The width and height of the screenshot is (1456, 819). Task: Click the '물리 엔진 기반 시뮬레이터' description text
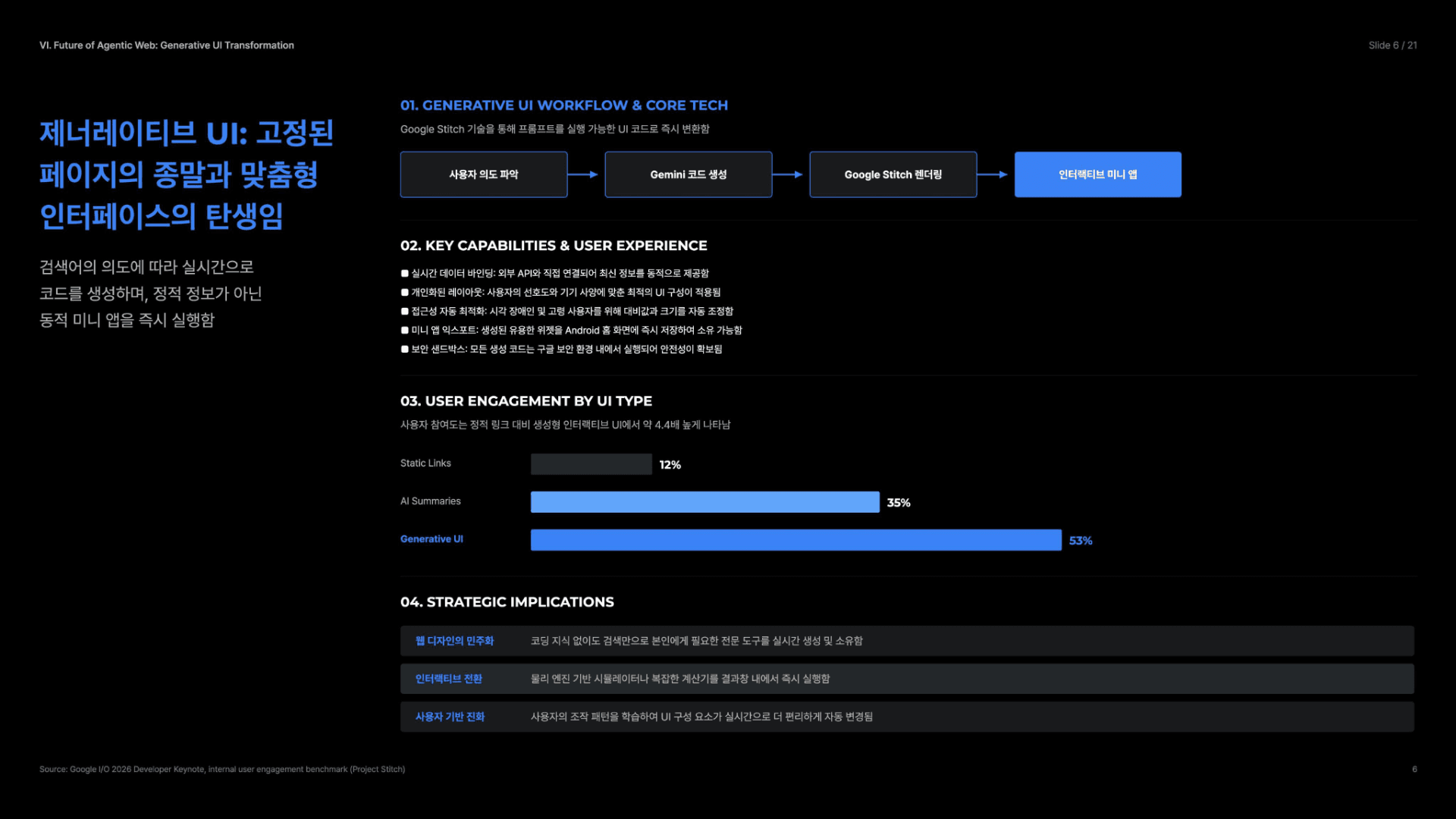coord(680,679)
